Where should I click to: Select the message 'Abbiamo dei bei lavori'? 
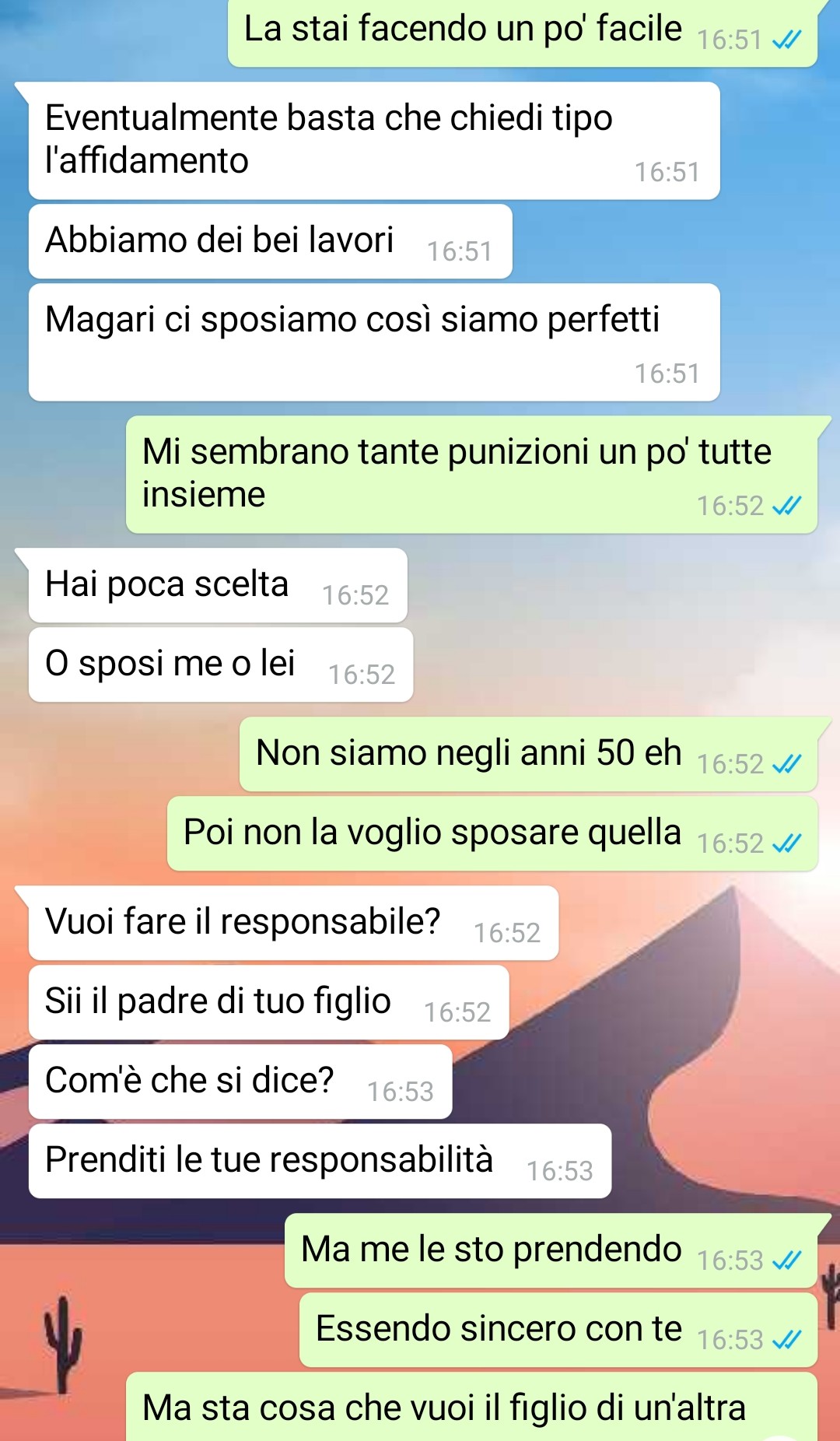click(271, 241)
